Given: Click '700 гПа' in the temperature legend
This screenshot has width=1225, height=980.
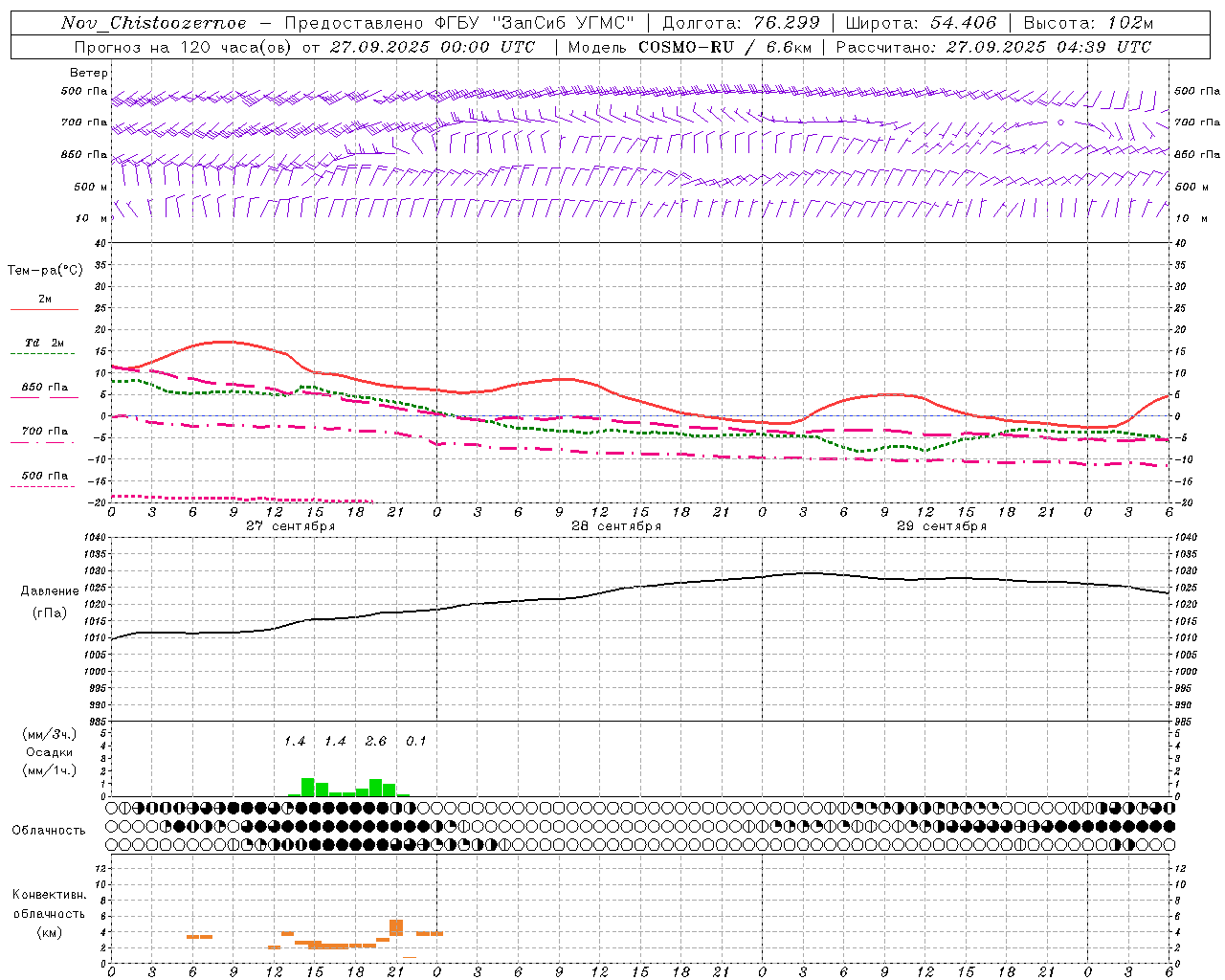Looking at the screenshot, I should coord(45,432).
